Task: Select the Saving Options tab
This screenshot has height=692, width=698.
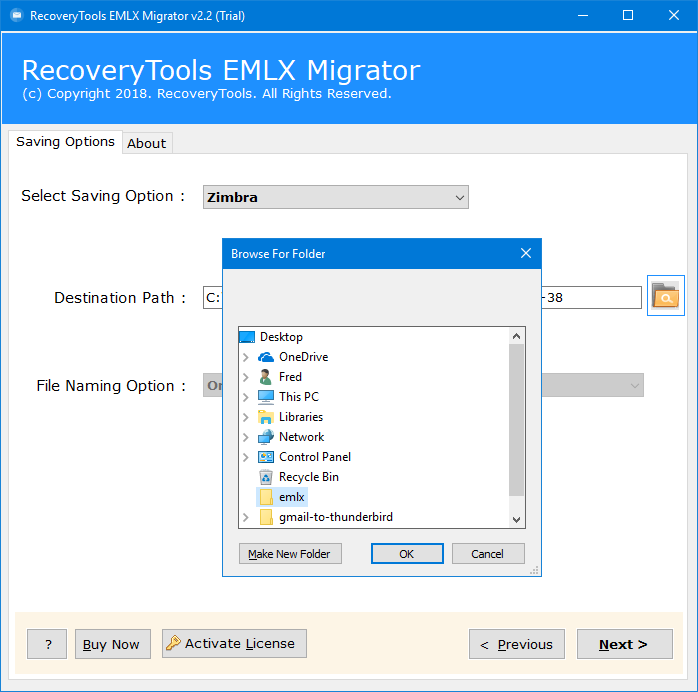Action: [x=65, y=142]
